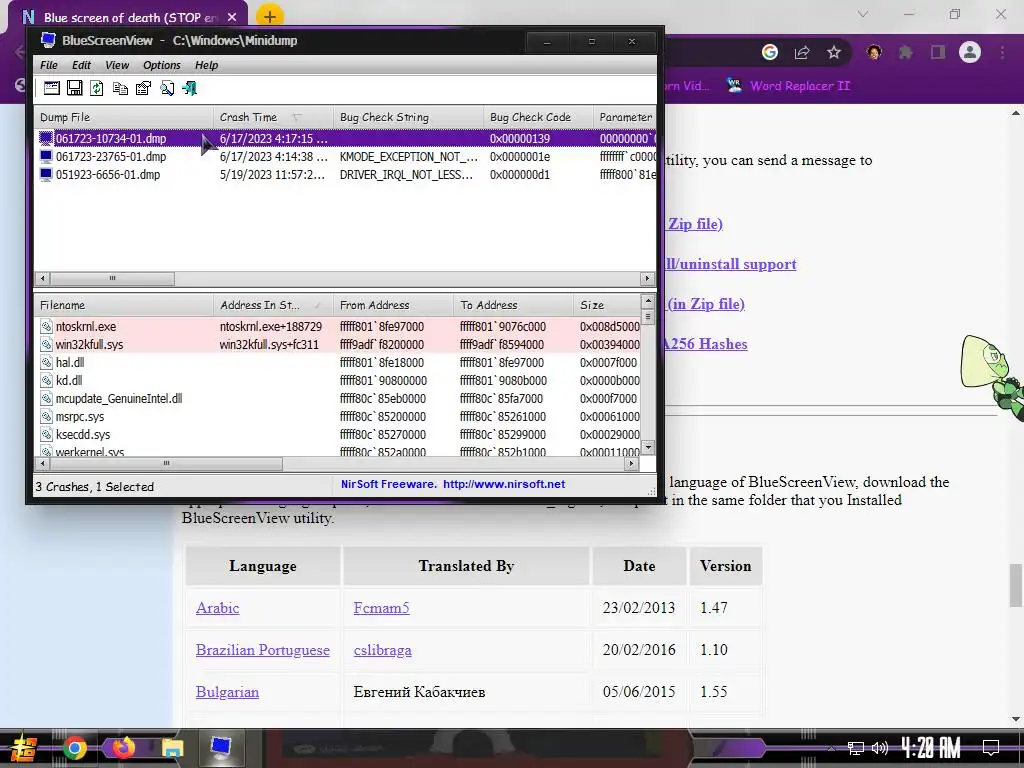Close the Blue screen of death Chrome tab
Viewport: 1024px width, 768px height.
232,17
